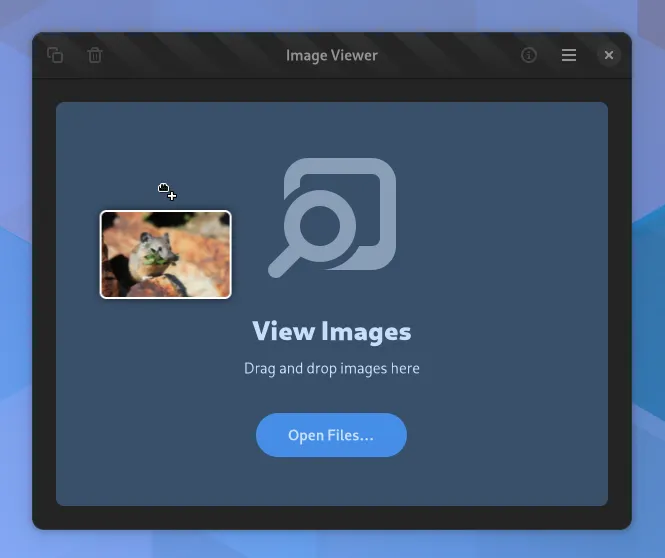
Task: Click empty header space left of title
Action: (x=190, y=56)
